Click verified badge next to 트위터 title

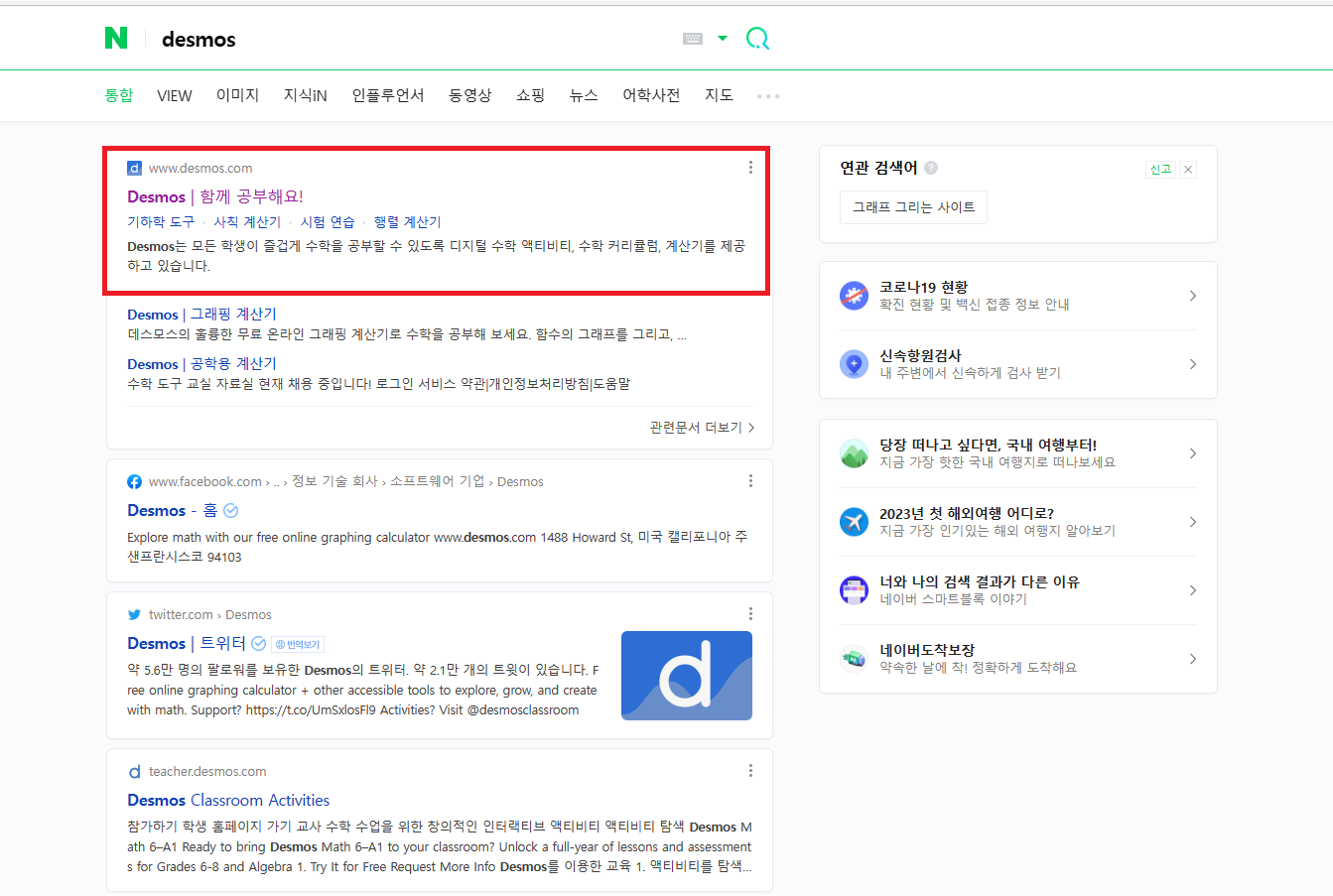tap(259, 644)
